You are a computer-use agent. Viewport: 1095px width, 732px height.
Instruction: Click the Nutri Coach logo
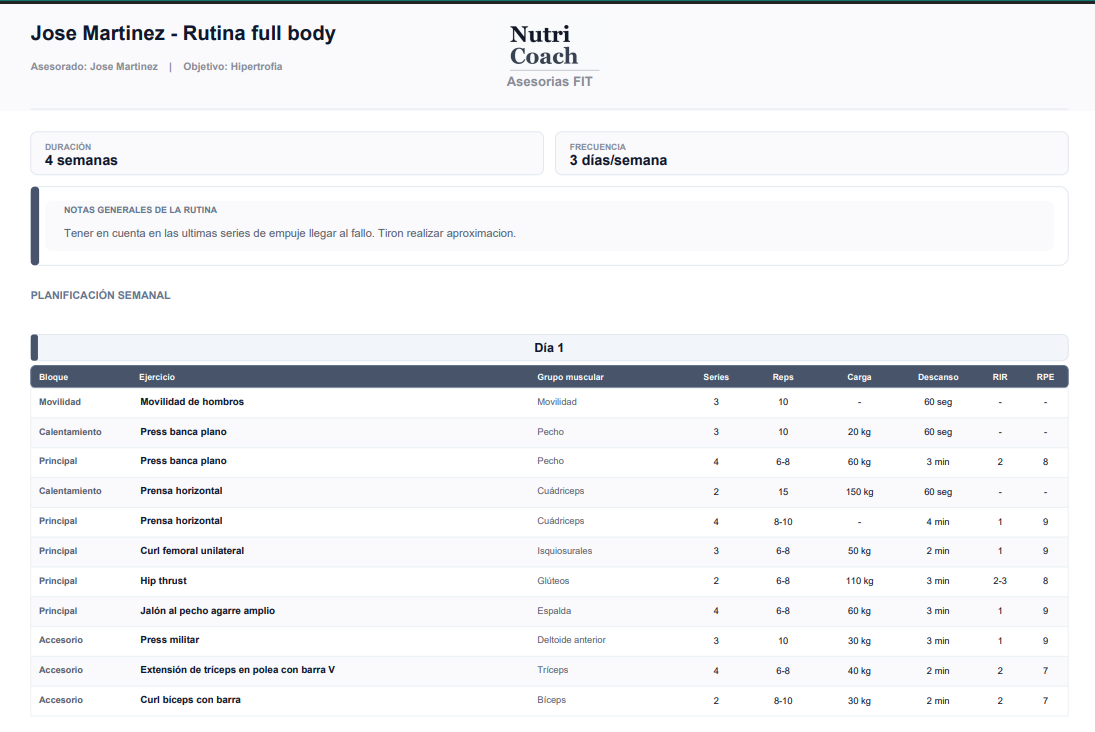click(544, 45)
